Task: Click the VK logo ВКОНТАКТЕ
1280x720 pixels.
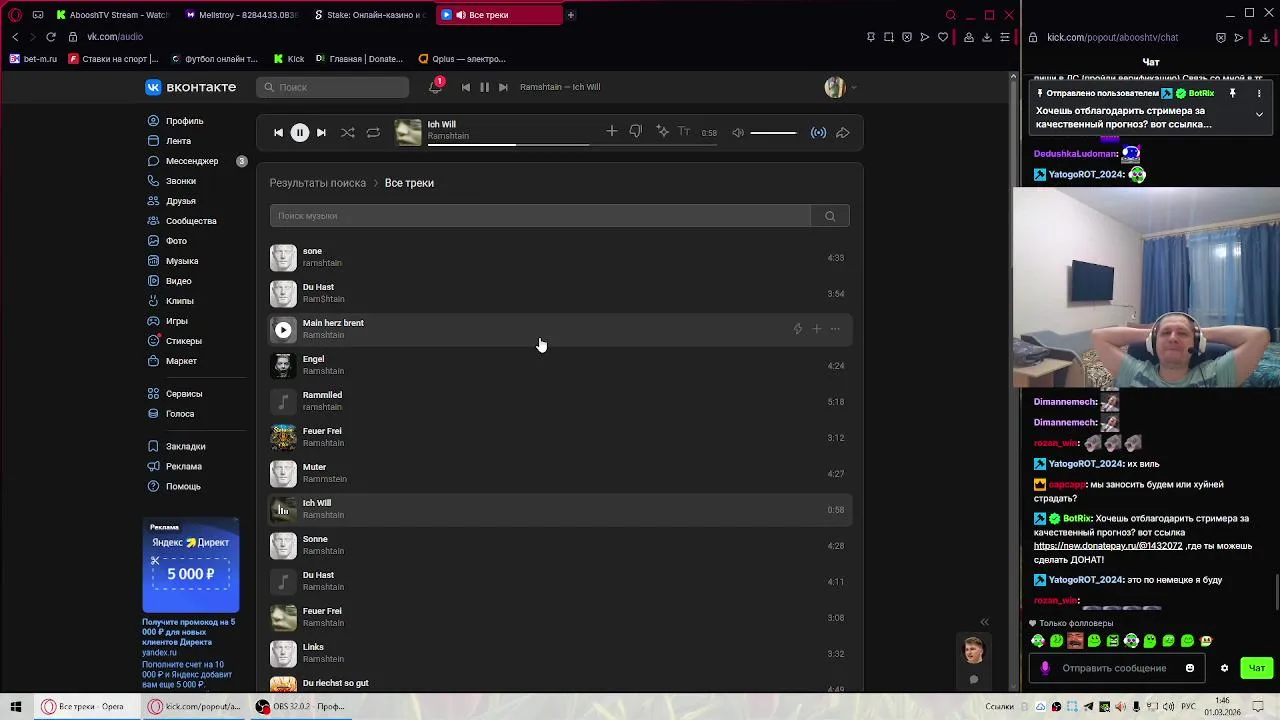Action: (191, 87)
